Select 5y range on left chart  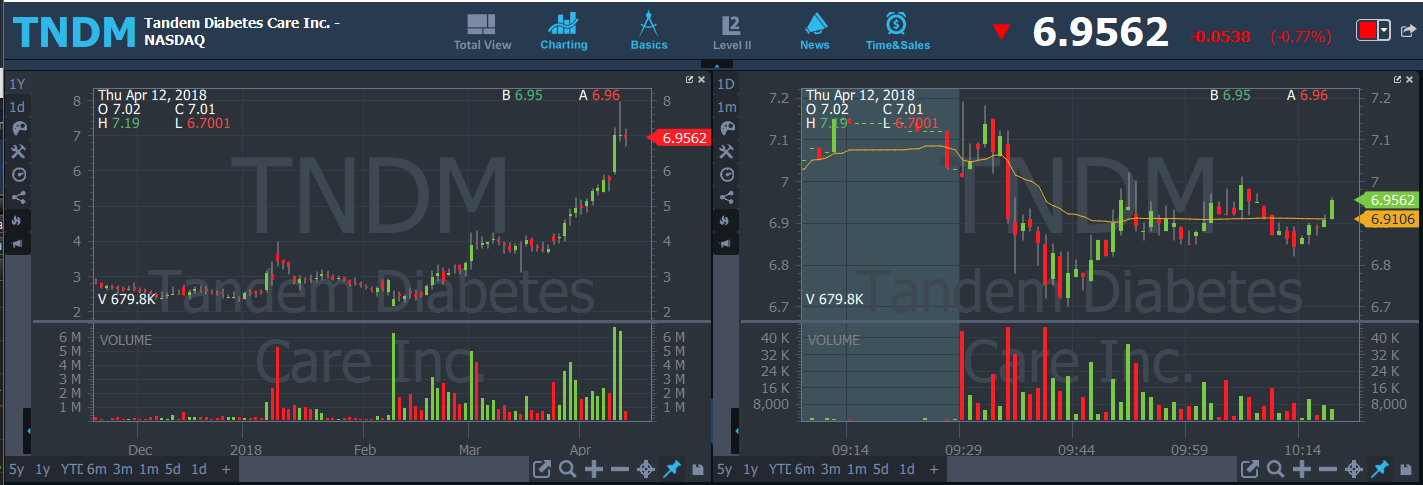click(17, 469)
